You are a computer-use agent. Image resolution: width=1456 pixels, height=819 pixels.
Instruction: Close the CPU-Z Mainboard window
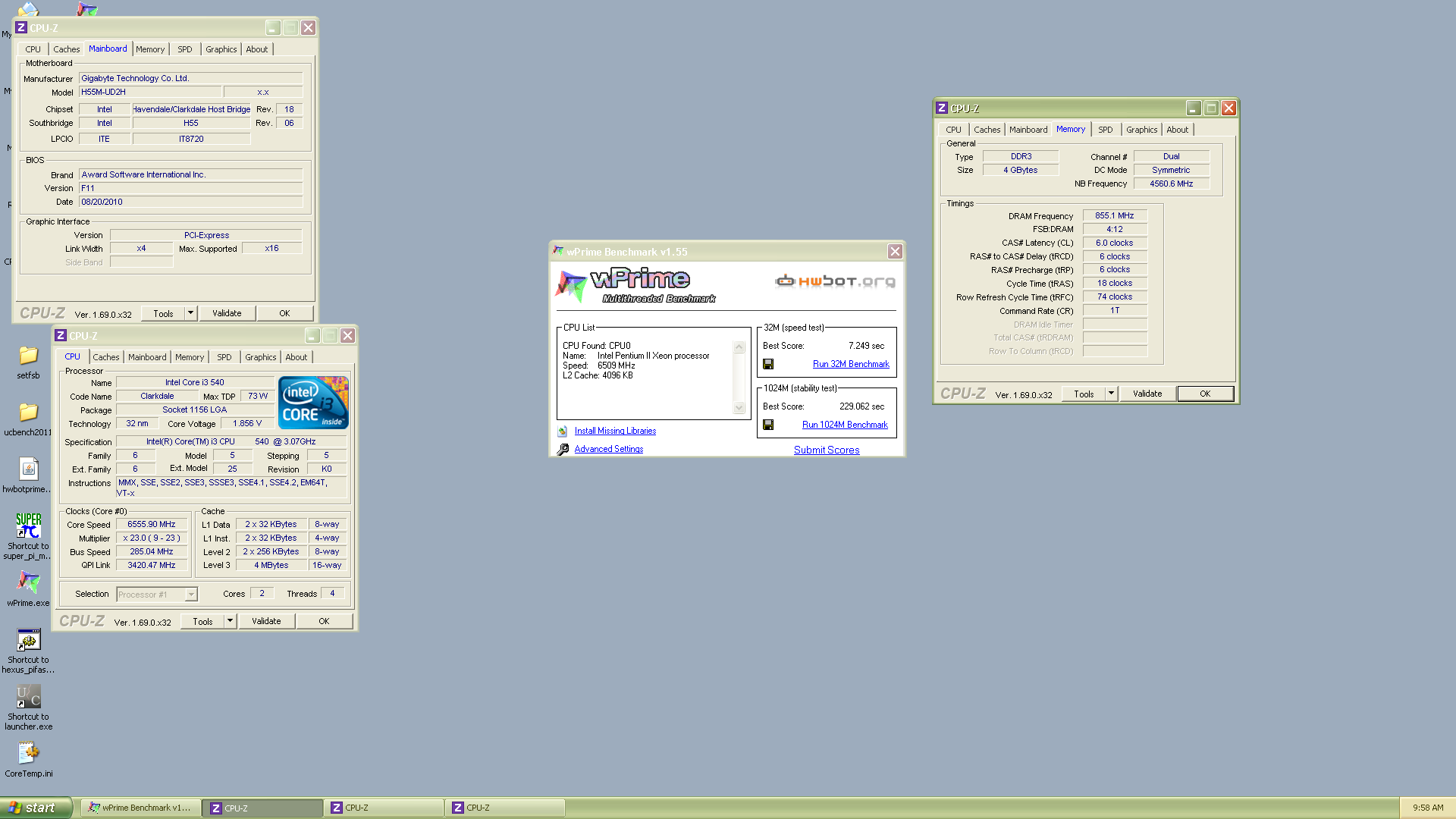tap(308, 28)
